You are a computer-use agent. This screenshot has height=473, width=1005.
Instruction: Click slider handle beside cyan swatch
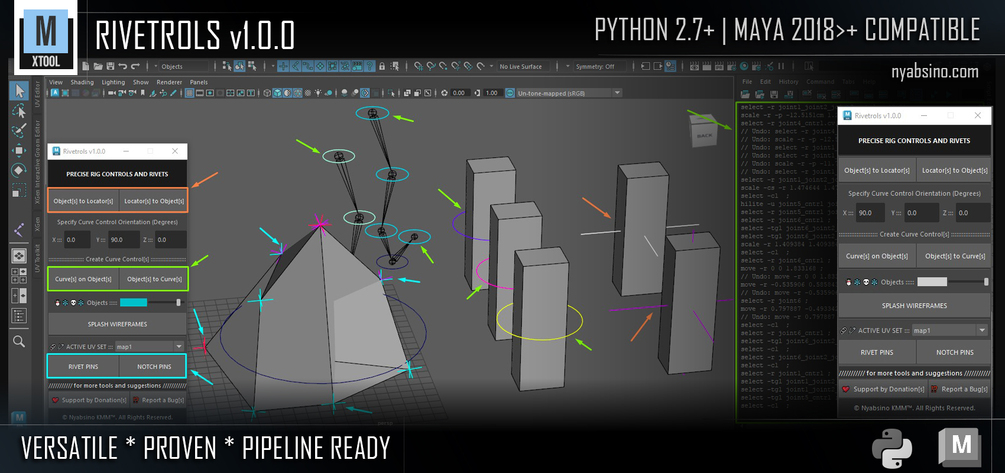179,303
